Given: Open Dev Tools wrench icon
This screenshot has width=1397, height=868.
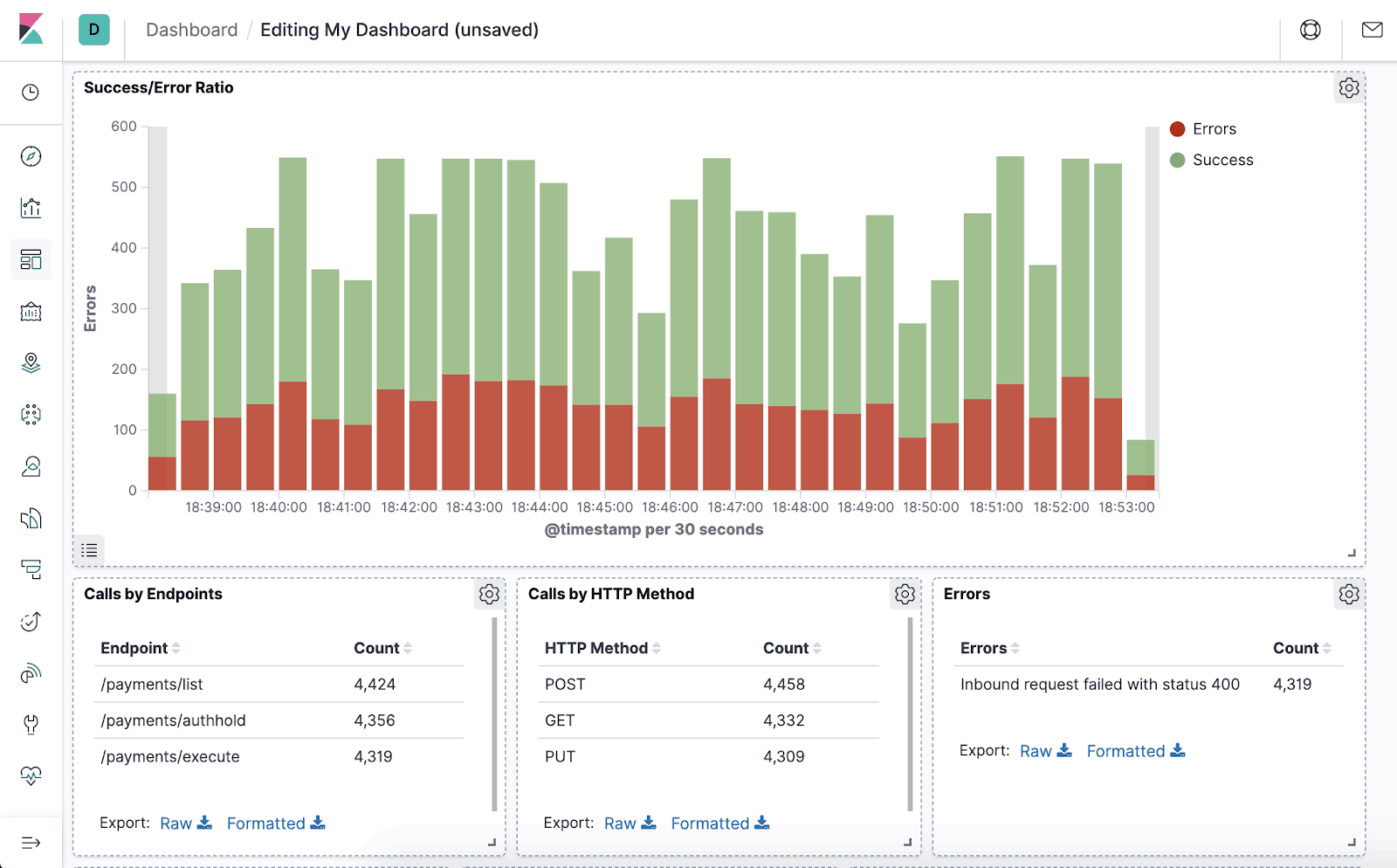Looking at the screenshot, I should [x=31, y=724].
